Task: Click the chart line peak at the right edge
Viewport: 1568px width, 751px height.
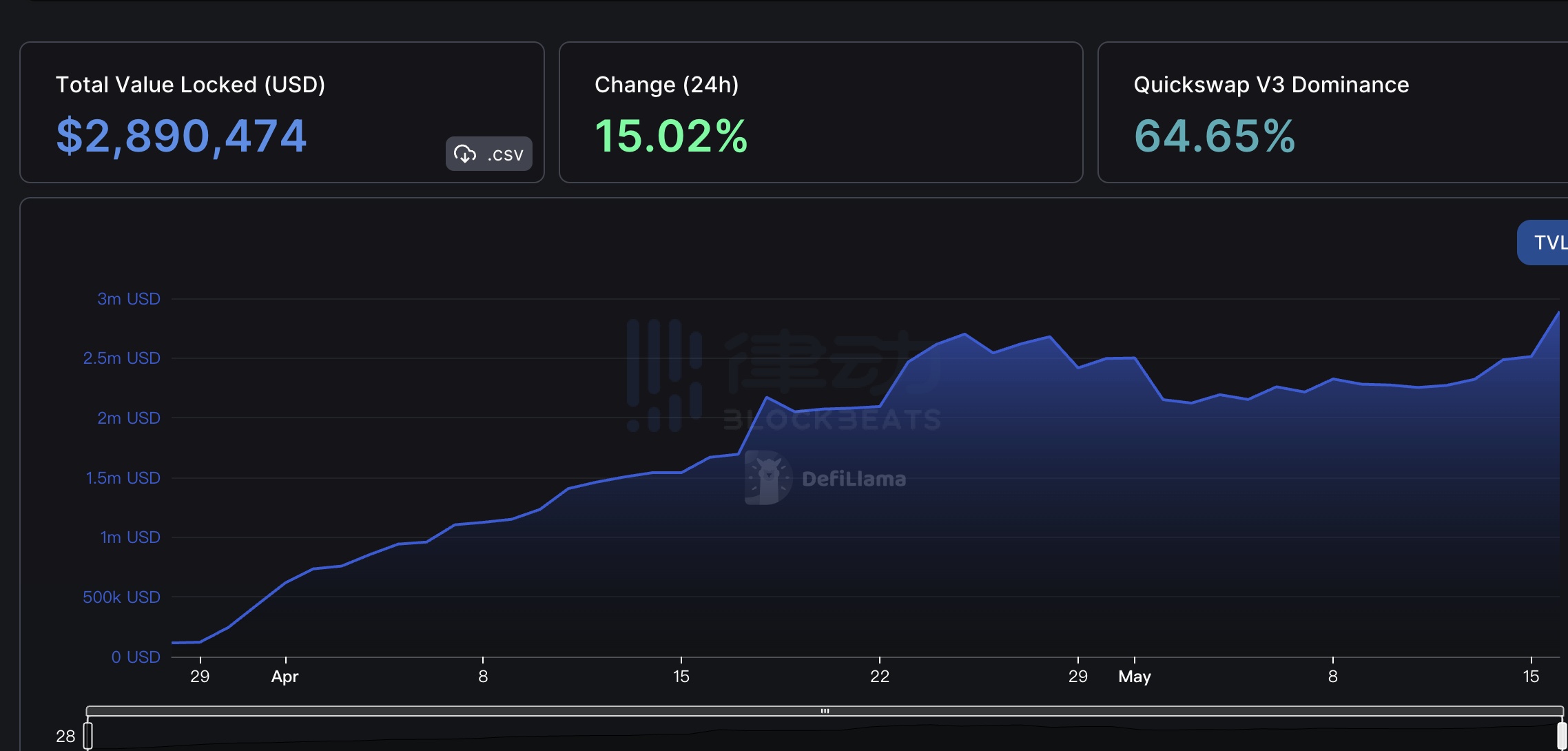Action: pos(1558,312)
